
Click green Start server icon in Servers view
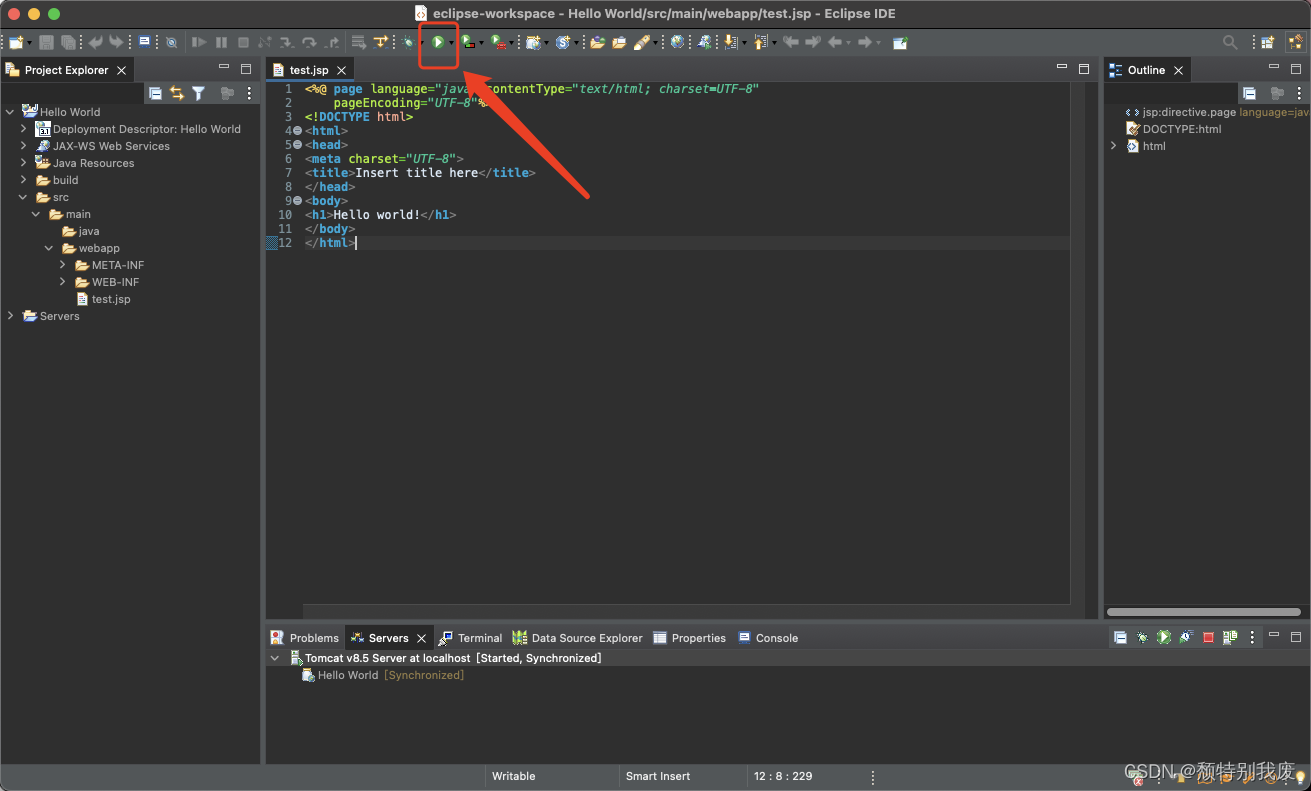(1164, 637)
